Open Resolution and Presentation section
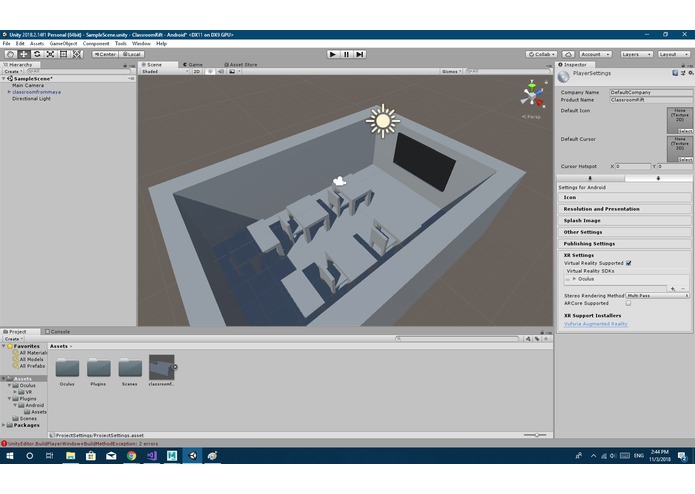This screenshot has height=494, width=695. pyautogui.click(x=624, y=209)
